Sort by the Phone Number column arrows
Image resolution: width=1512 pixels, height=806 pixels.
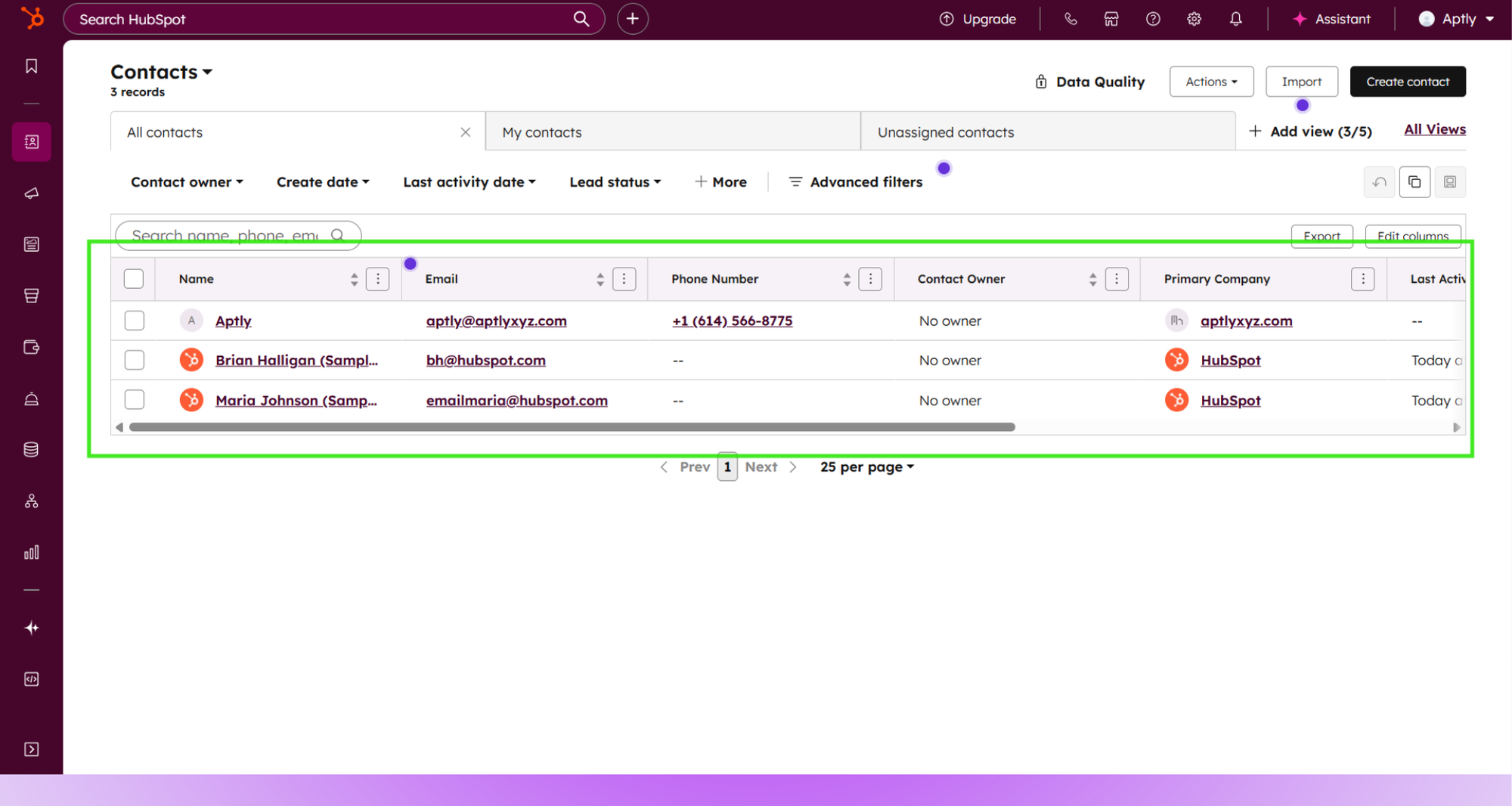tap(847, 279)
